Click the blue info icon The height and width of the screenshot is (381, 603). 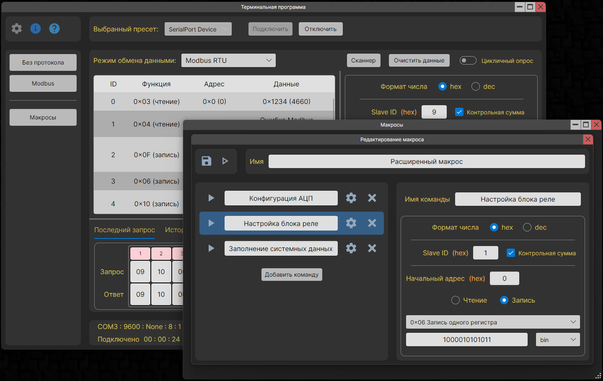[35, 28]
